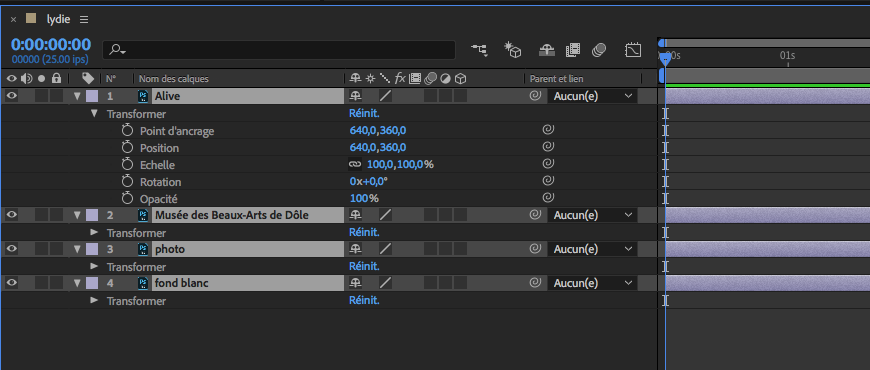
Task: Click the Musée des Beaux-Arts de Dôle shy switch
Action: click(355, 215)
